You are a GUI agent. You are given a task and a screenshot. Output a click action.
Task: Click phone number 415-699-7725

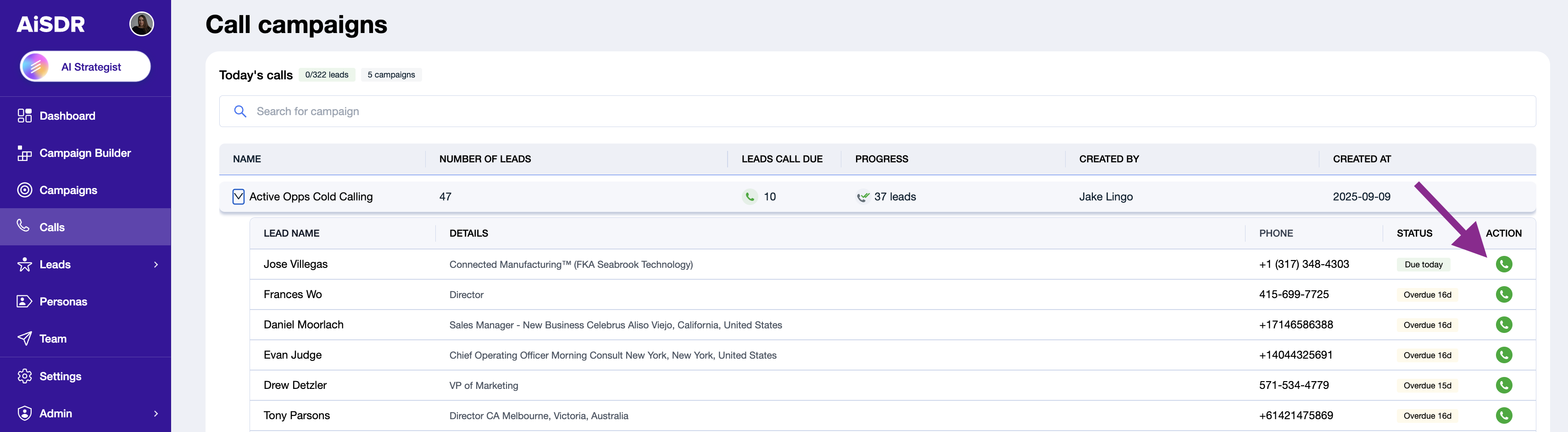pyautogui.click(x=1294, y=294)
